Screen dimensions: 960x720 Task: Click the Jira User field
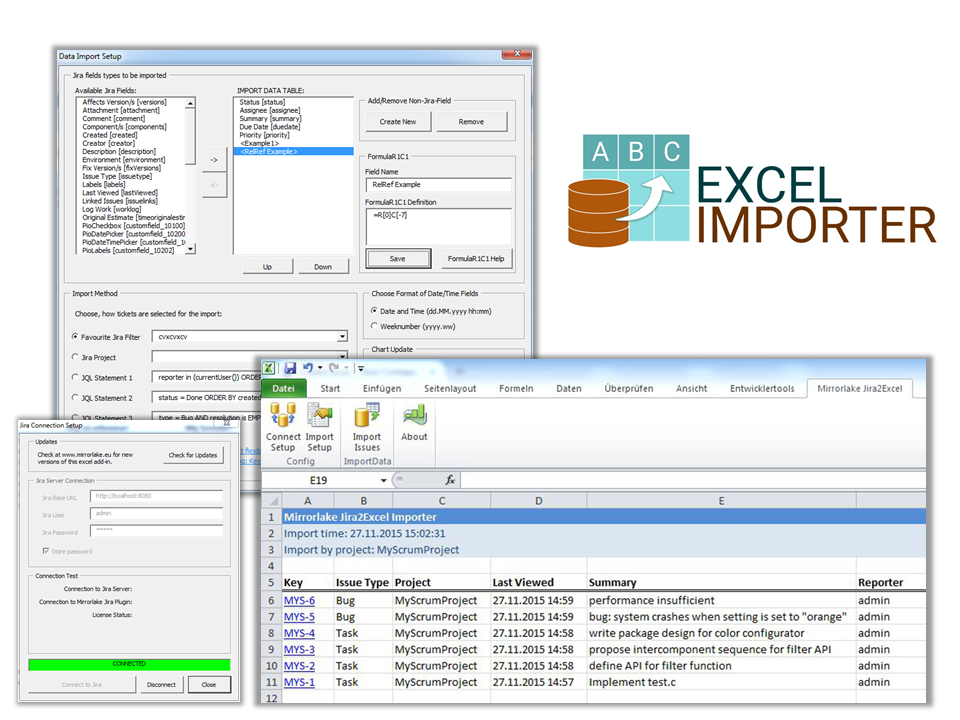pyautogui.click(x=156, y=514)
